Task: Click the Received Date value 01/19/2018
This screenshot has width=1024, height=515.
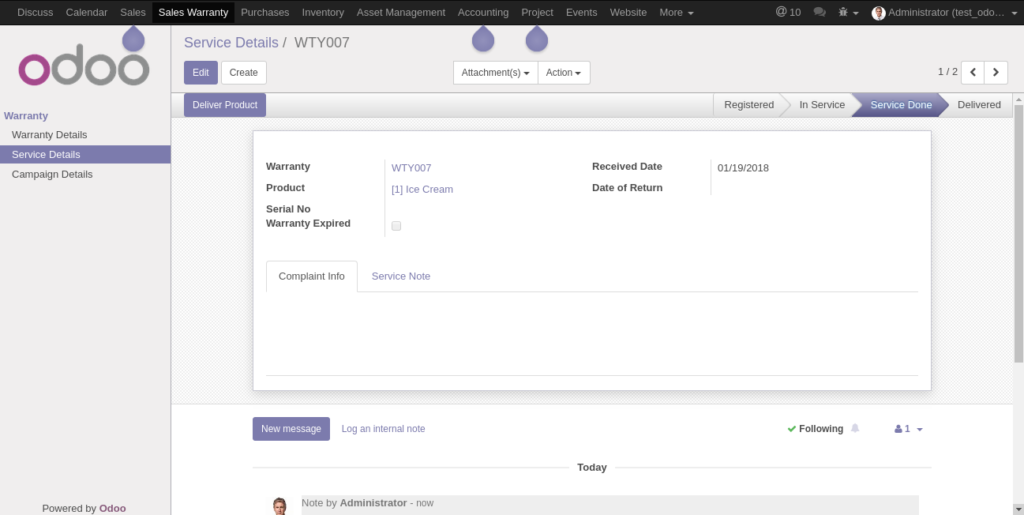Action: [x=743, y=168]
